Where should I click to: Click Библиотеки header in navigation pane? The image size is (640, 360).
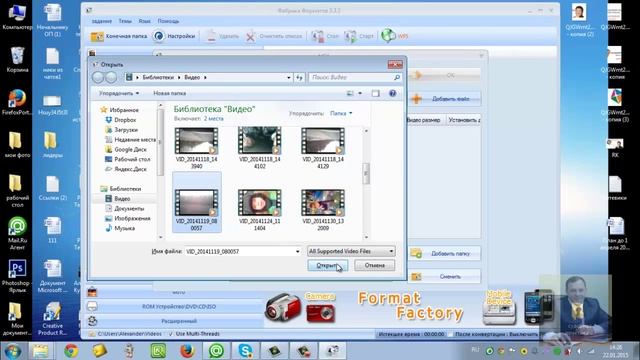point(125,189)
